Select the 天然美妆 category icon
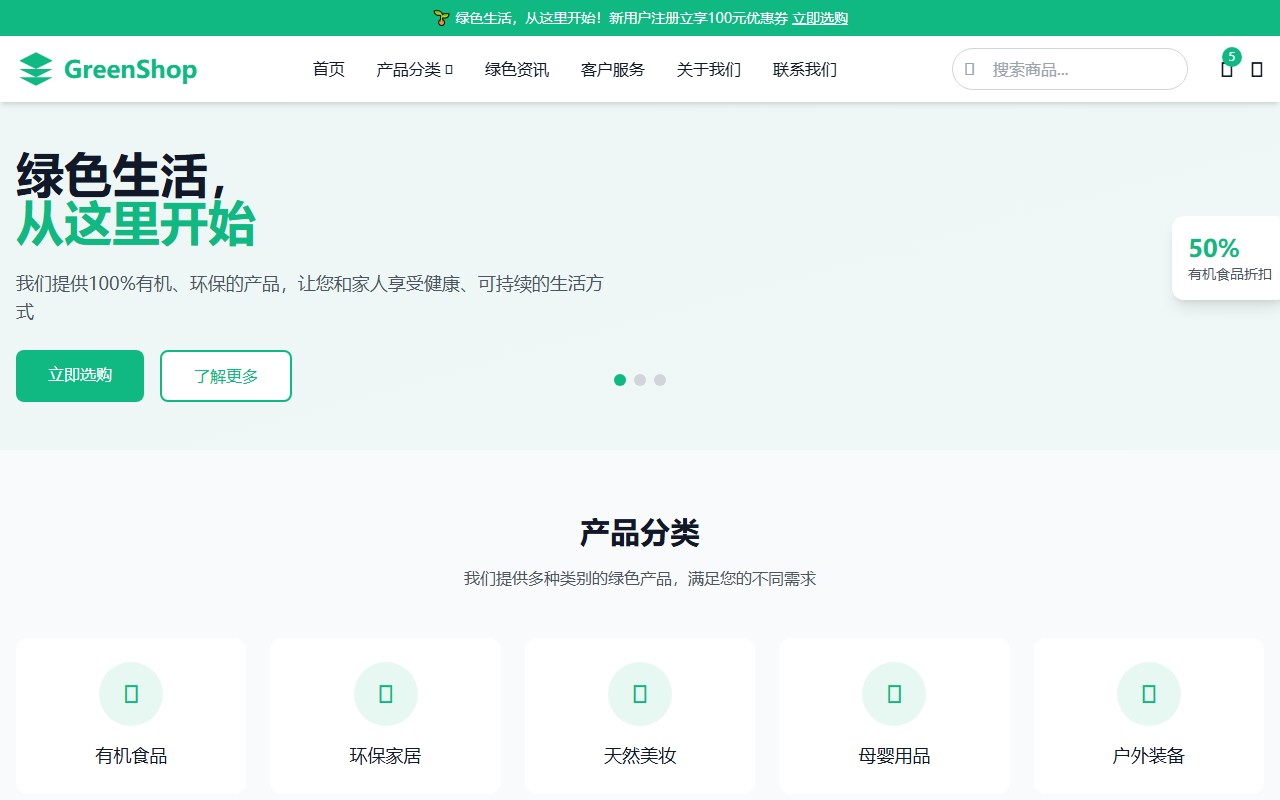1280x800 pixels. (x=639, y=693)
